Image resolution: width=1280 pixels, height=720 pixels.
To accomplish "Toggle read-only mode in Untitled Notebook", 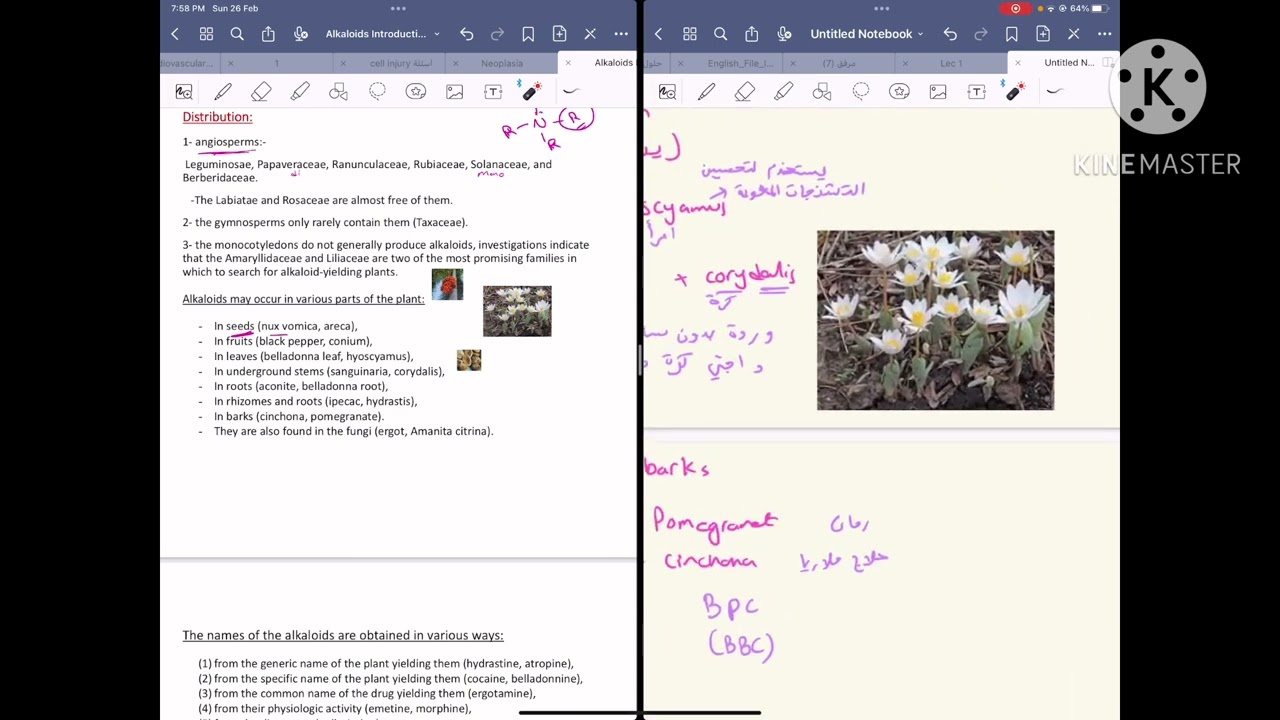I will coord(1074,34).
